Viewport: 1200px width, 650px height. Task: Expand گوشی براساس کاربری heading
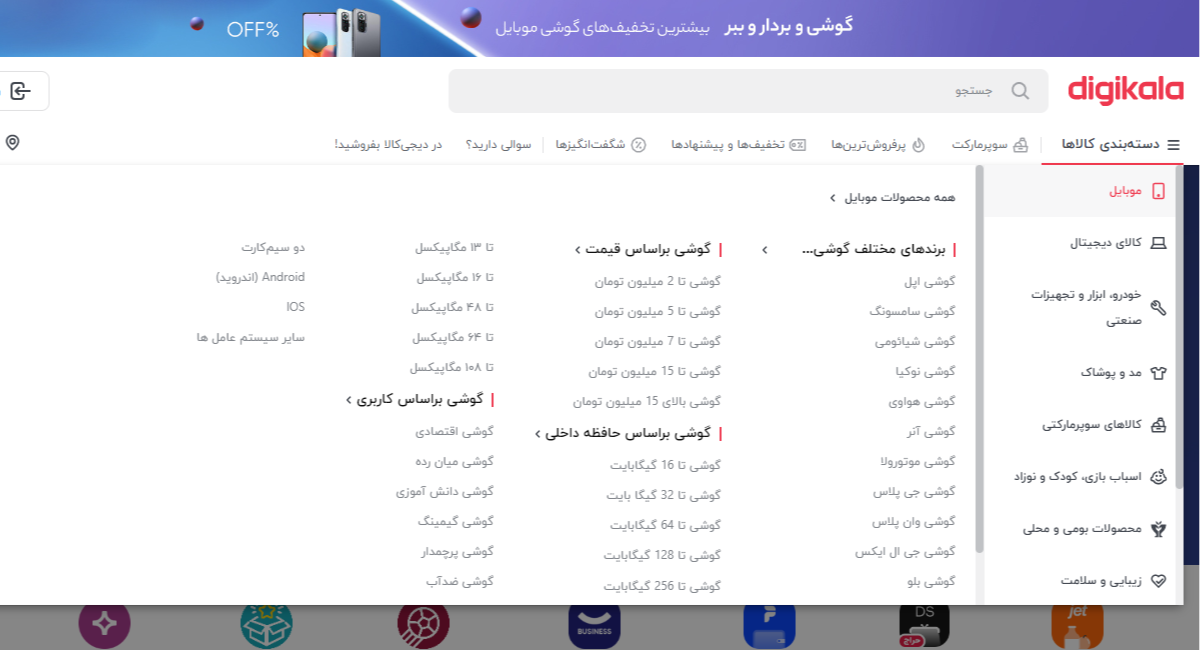420,399
